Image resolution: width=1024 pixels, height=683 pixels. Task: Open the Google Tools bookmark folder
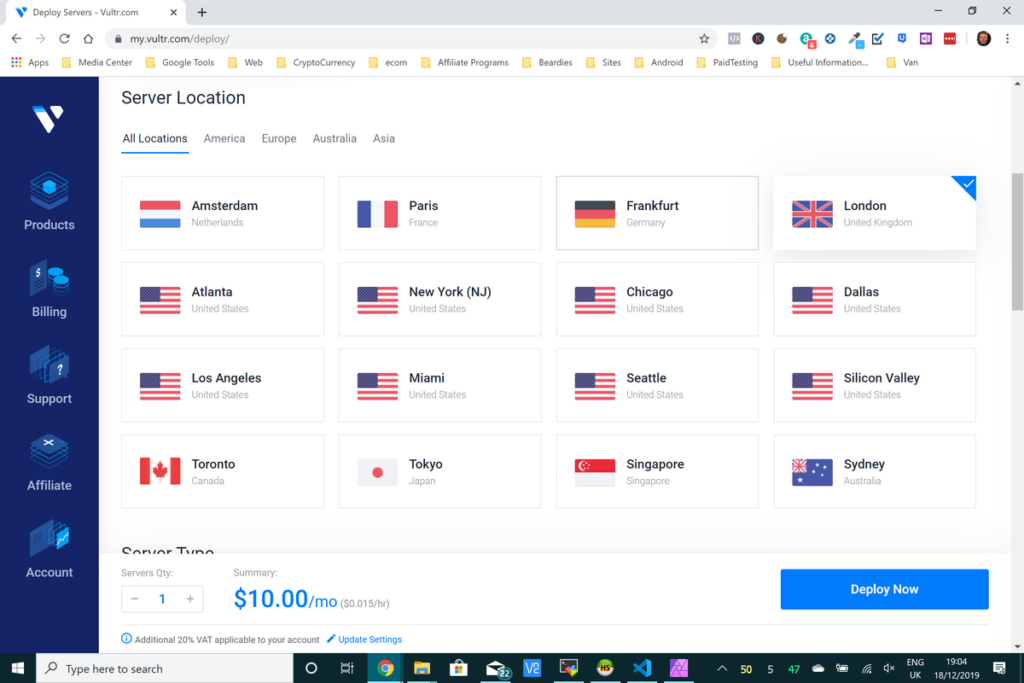(x=180, y=62)
